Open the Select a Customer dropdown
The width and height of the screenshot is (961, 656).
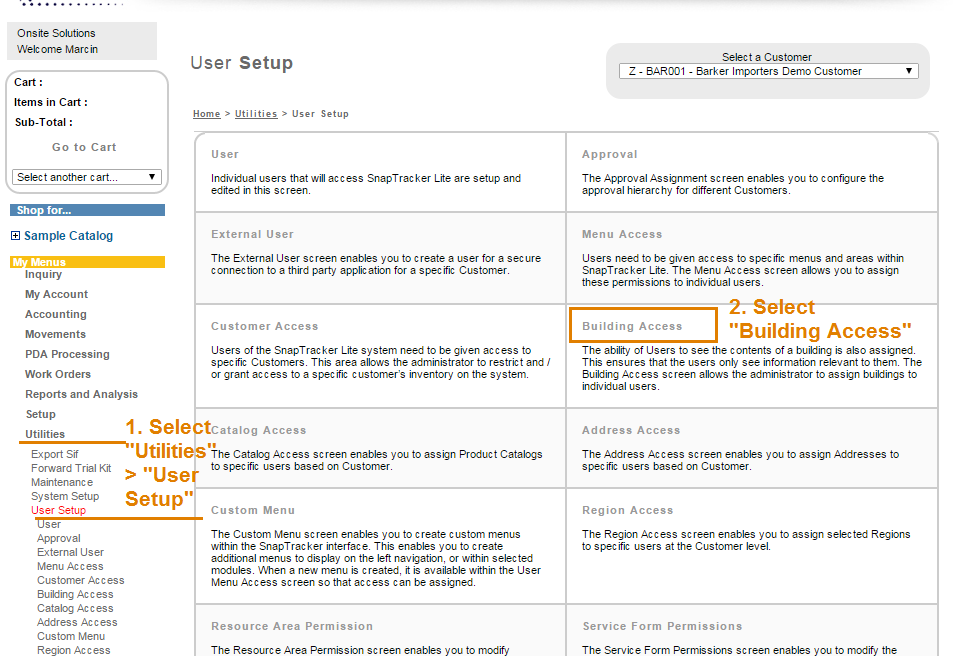point(768,72)
